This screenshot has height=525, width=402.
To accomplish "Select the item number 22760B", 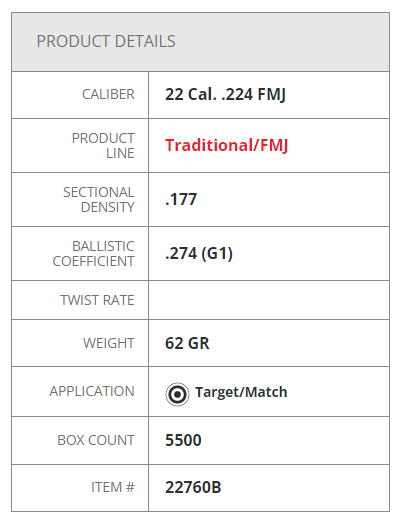I will click(x=193, y=488).
